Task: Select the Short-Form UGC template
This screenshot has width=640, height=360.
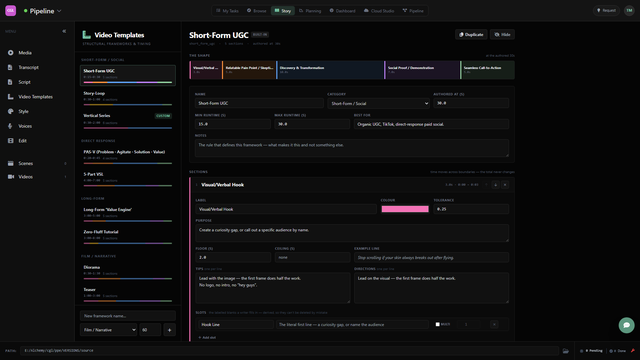Action: [x=128, y=75]
